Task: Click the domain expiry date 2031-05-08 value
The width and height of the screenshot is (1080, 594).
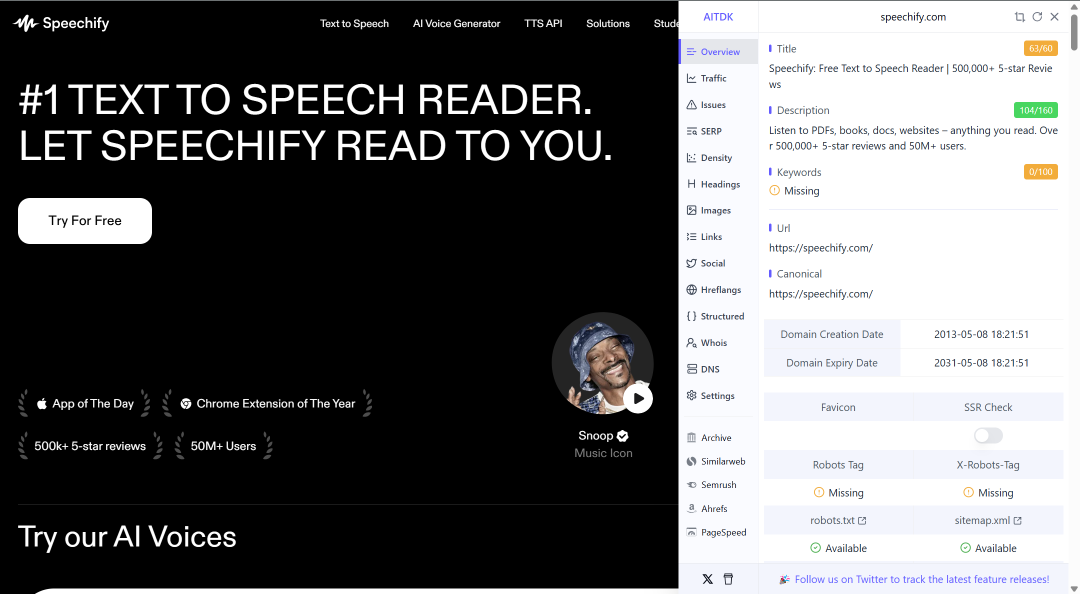Action: [x=982, y=363]
